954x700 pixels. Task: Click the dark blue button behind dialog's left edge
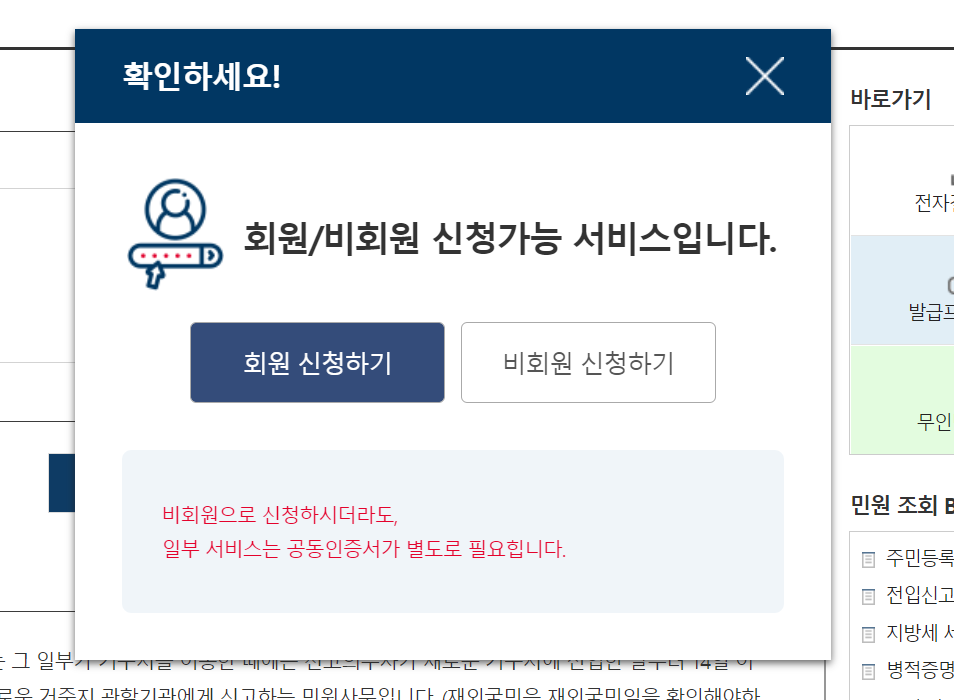point(62,483)
